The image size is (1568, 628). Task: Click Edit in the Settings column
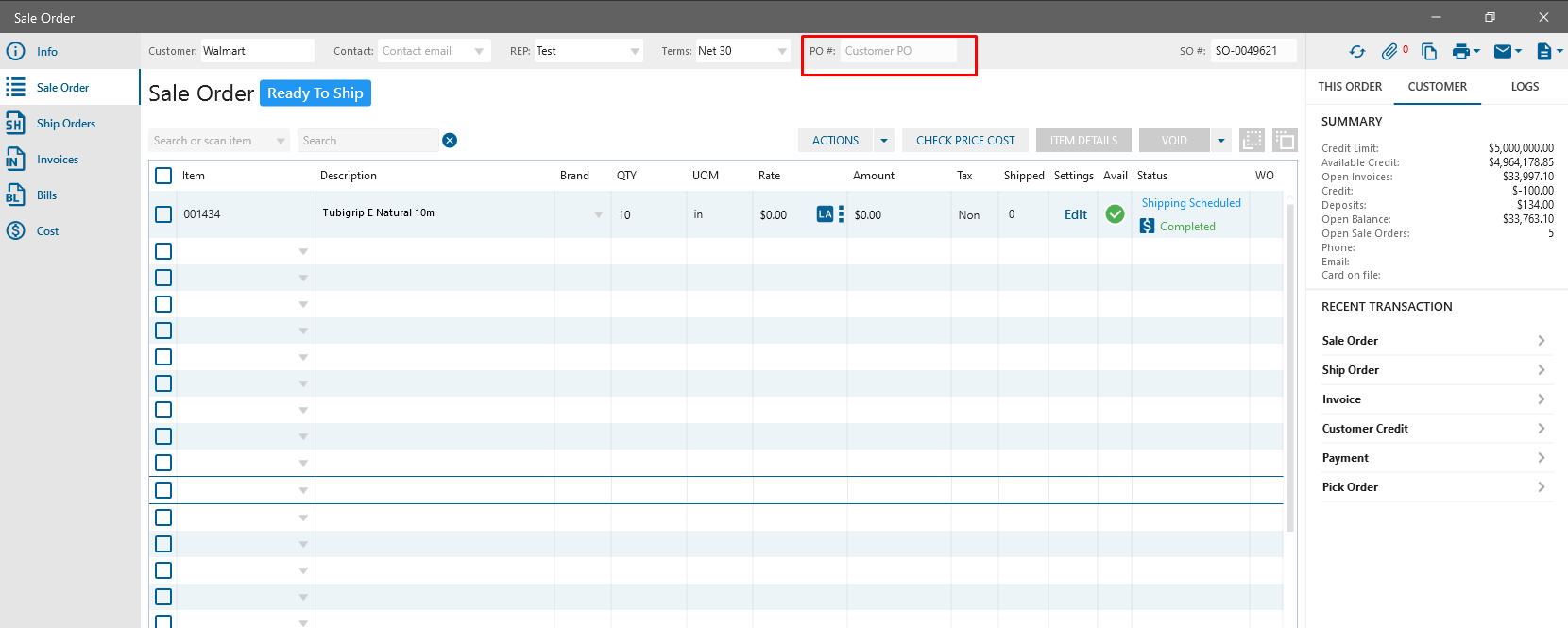coord(1076,214)
